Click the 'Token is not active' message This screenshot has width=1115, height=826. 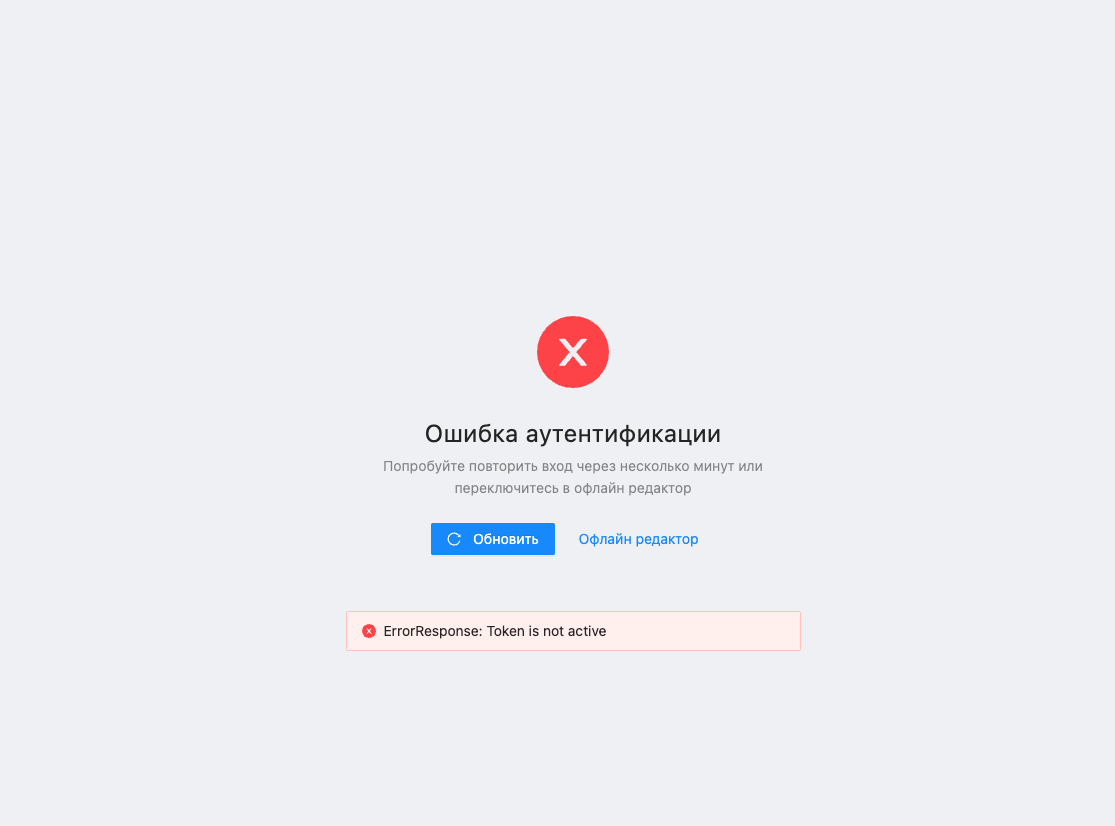[x=546, y=631]
